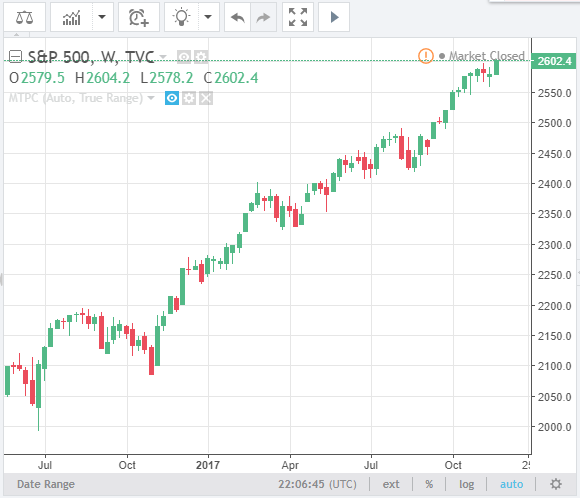Screen dimensions: 580x498
Task: Toggle percent scale mode
Action: (x=429, y=484)
